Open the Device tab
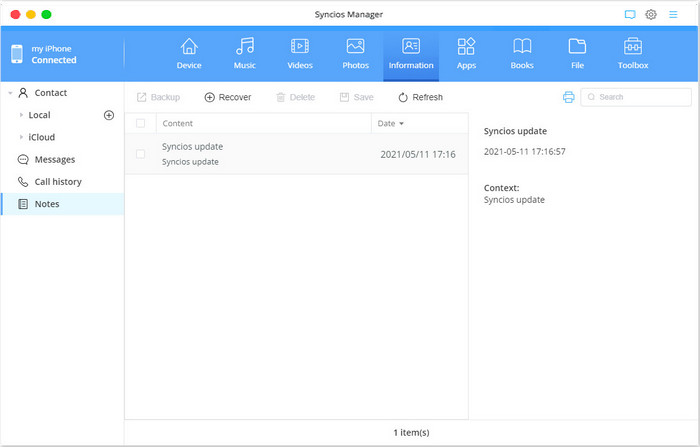The width and height of the screenshot is (700, 447). pos(189,54)
